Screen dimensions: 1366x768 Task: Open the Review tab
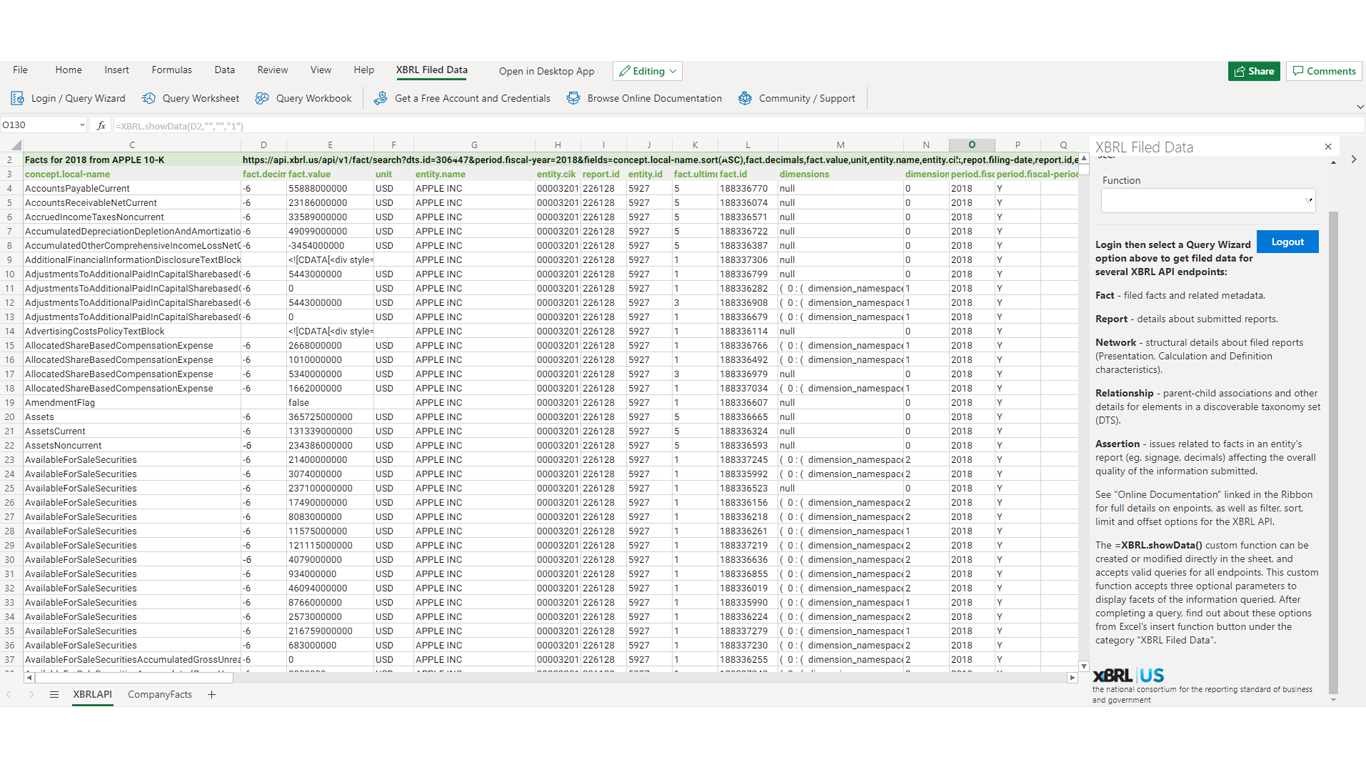tap(272, 70)
